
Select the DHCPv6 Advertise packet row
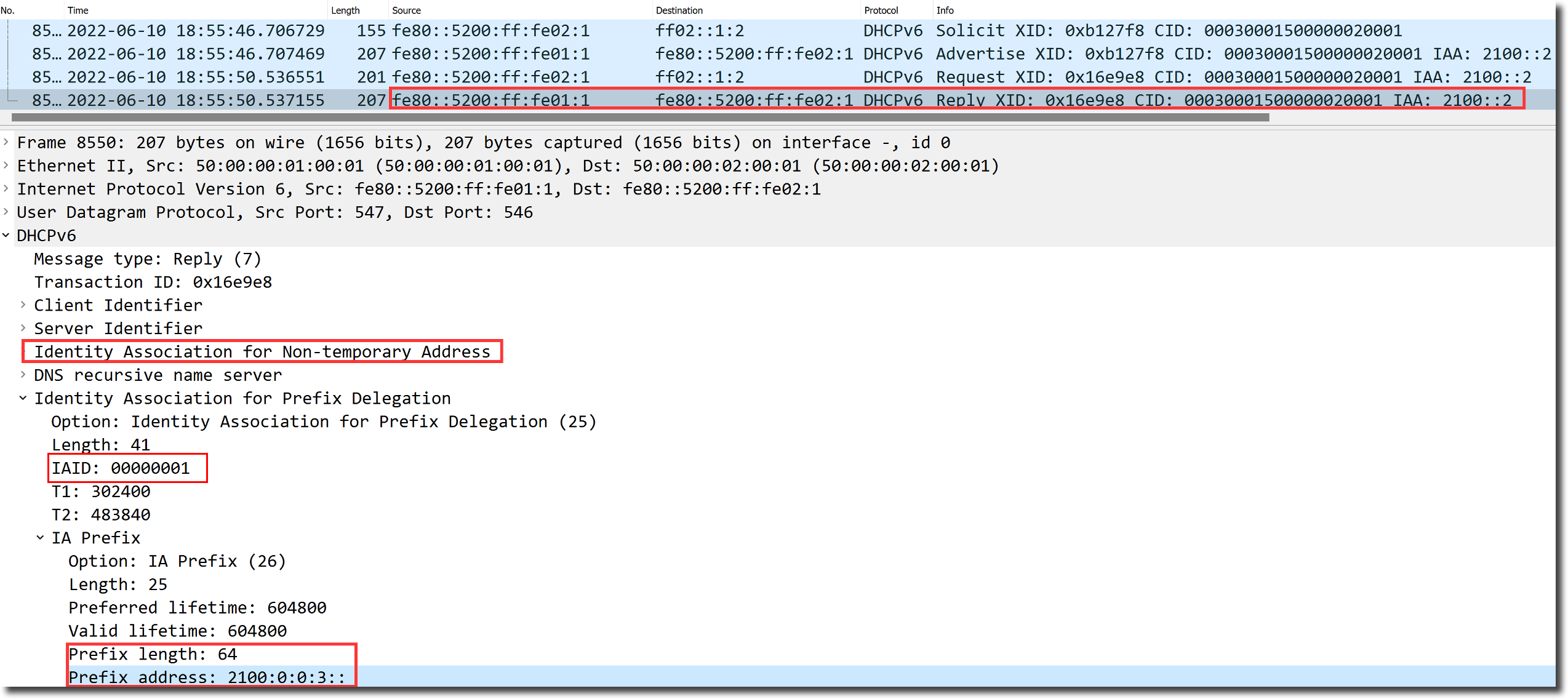tap(738, 54)
